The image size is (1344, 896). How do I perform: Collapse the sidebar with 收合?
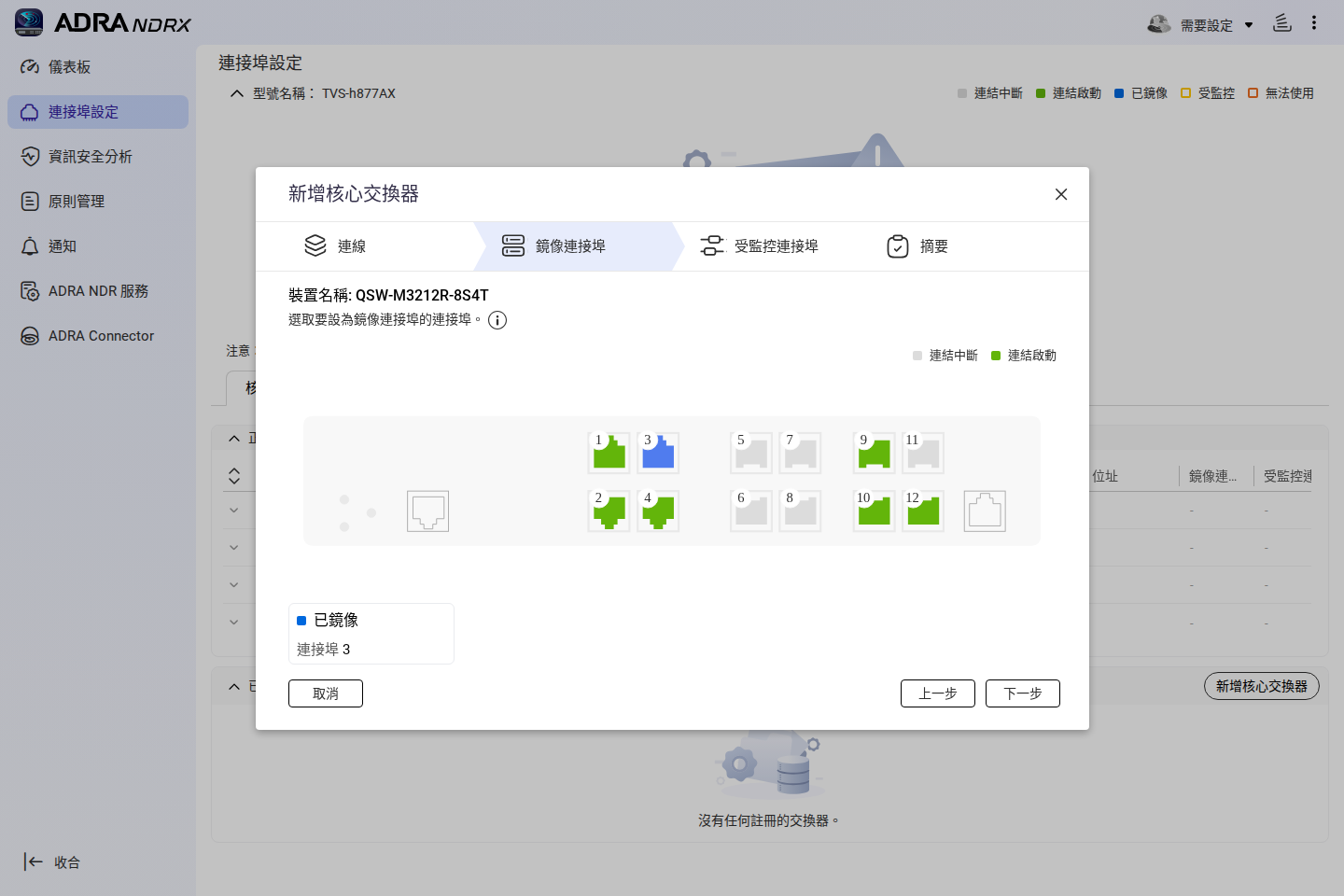click(52, 862)
